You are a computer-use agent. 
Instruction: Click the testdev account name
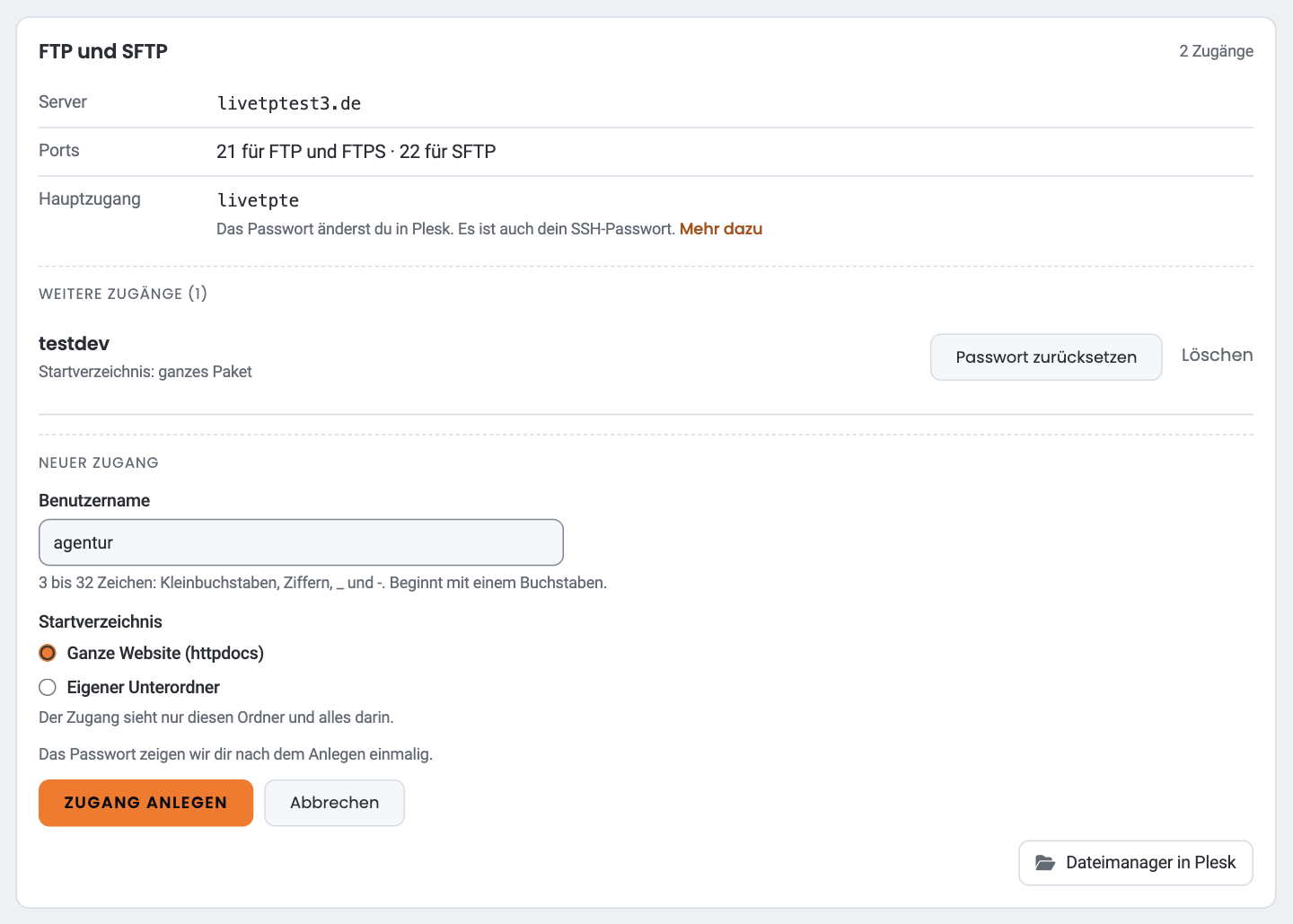coord(75,344)
